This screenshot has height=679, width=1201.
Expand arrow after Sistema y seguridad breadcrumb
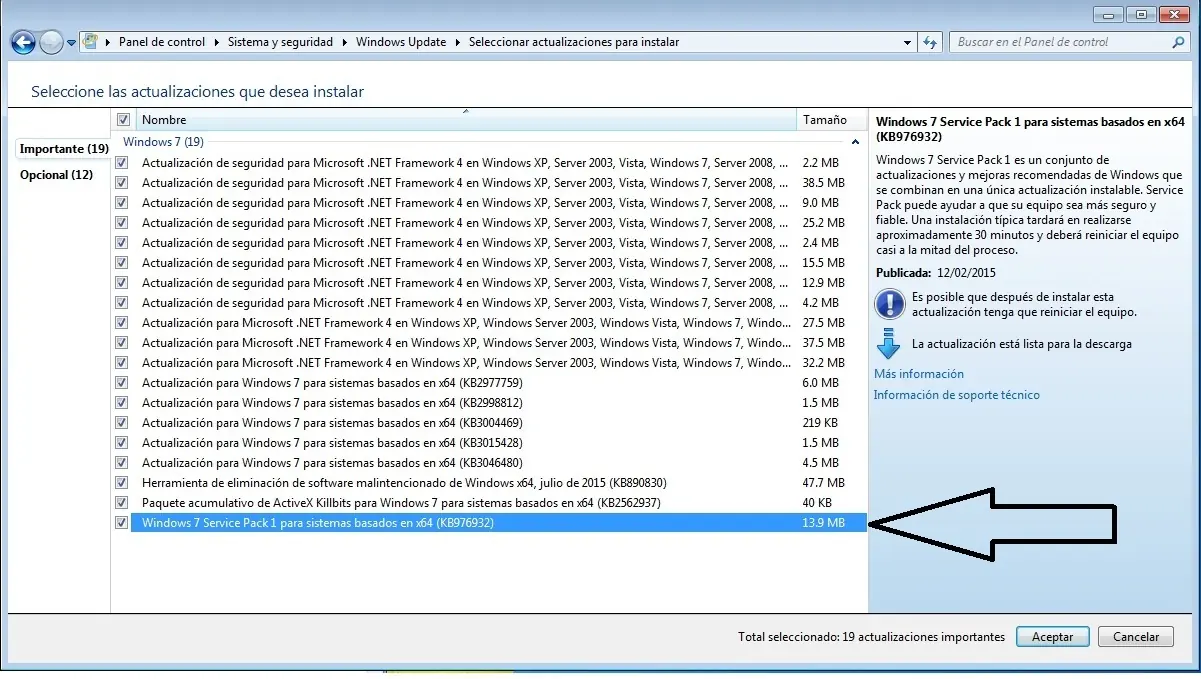click(x=345, y=42)
